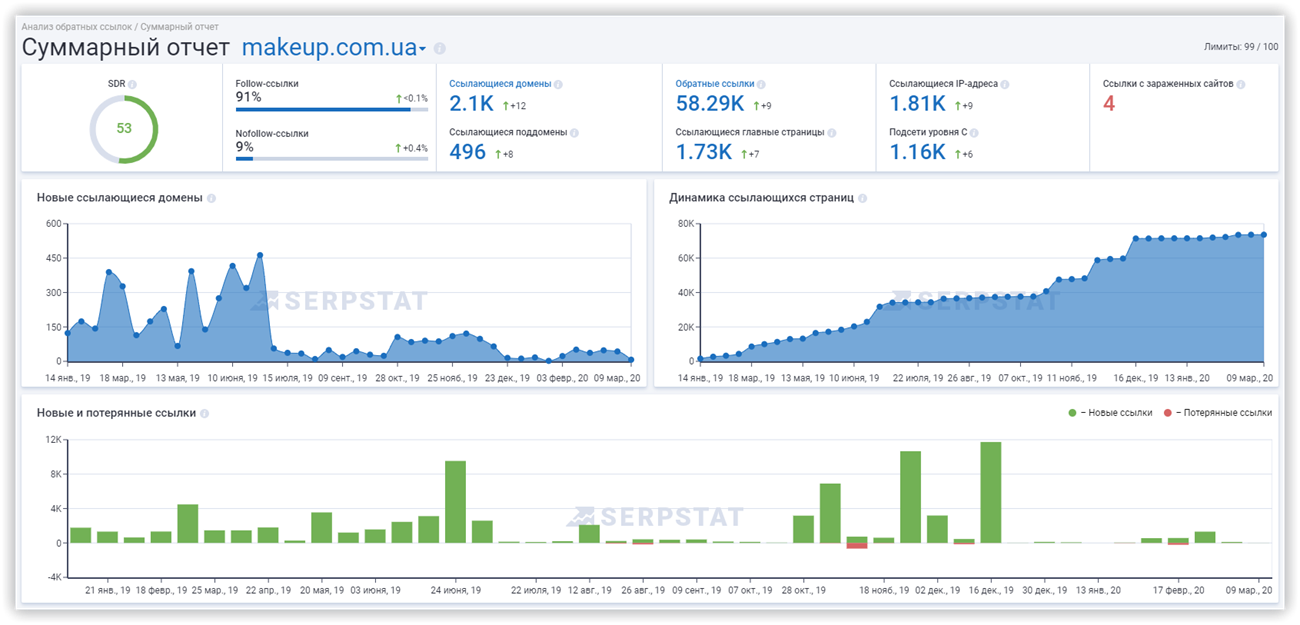Toggle Потерянные ссылки legend item
Viewport: 1300px width, 625px height.
click(1217, 413)
